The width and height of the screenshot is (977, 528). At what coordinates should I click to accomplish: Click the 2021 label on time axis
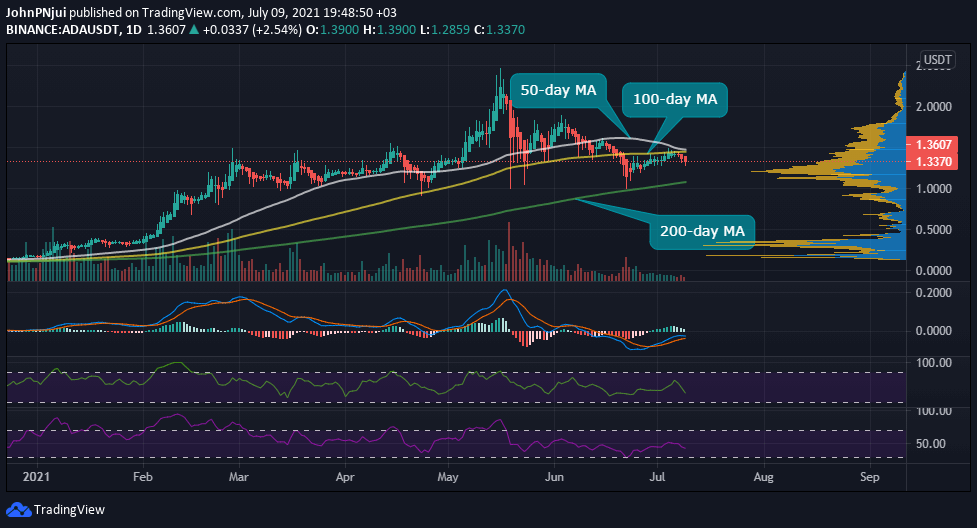pos(36,477)
